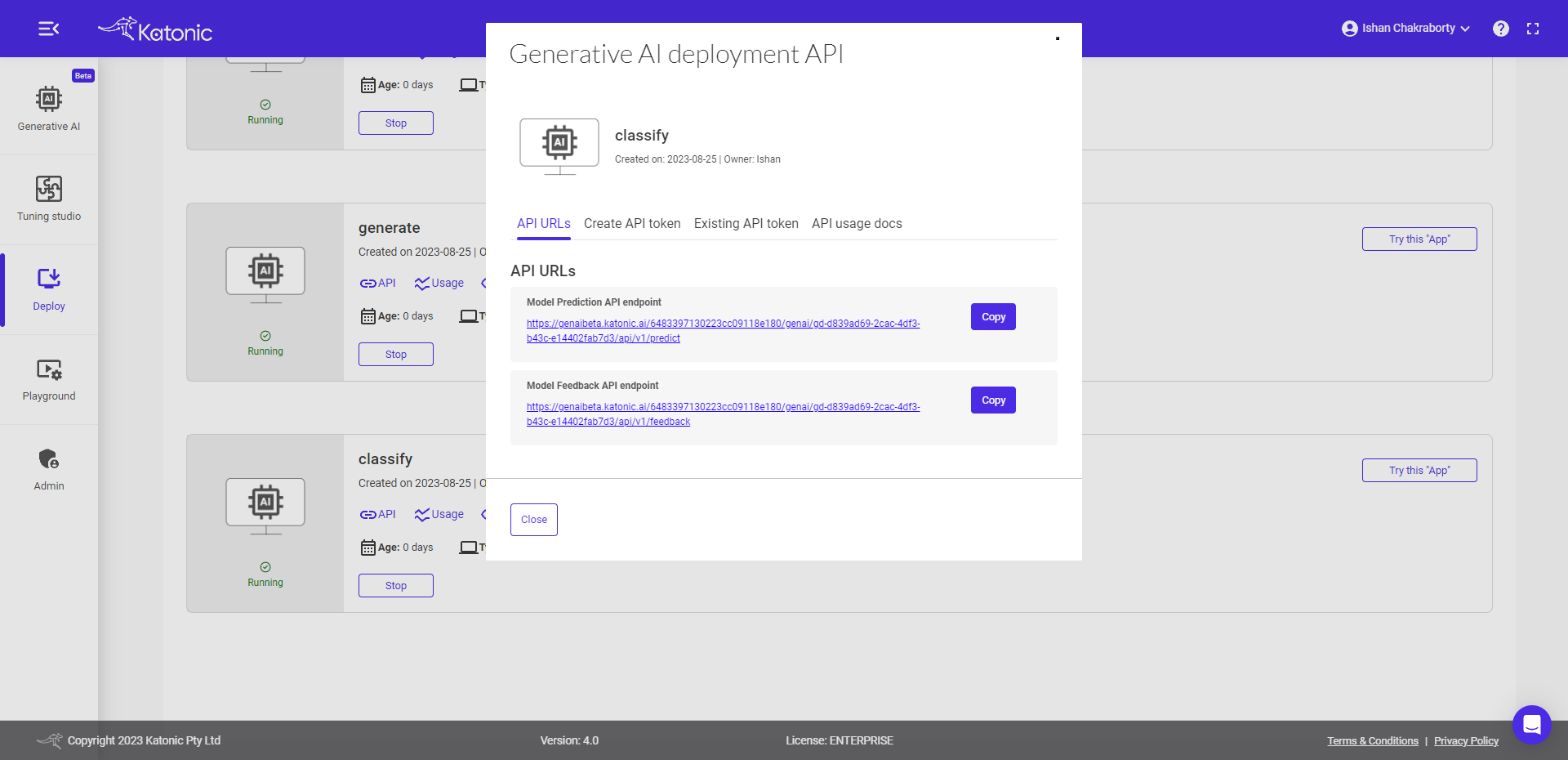The image size is (1568, 760).
Task: Click classify card's Running status check icon
Action: pyautogui.click(x=265, y=567)
